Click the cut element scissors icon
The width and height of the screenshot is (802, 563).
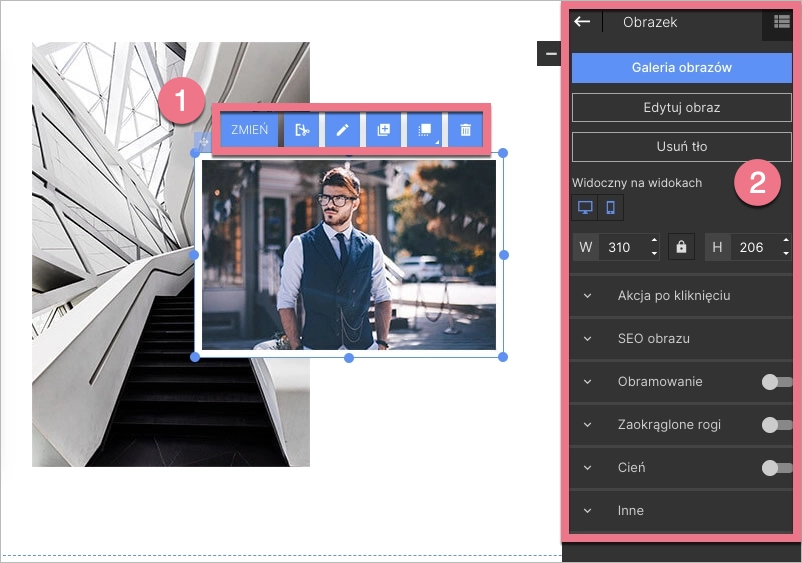click(302, 130)
